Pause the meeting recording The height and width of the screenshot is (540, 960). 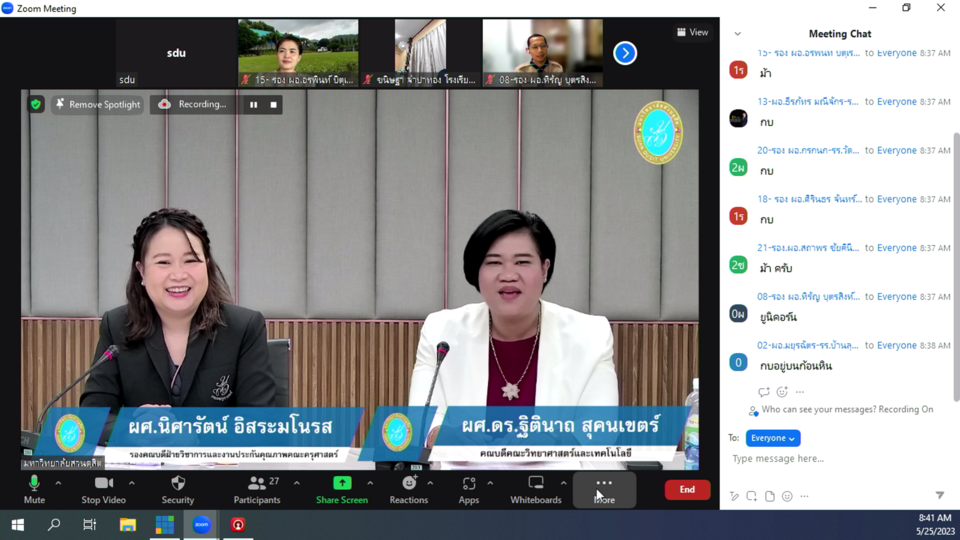(254, 104)
